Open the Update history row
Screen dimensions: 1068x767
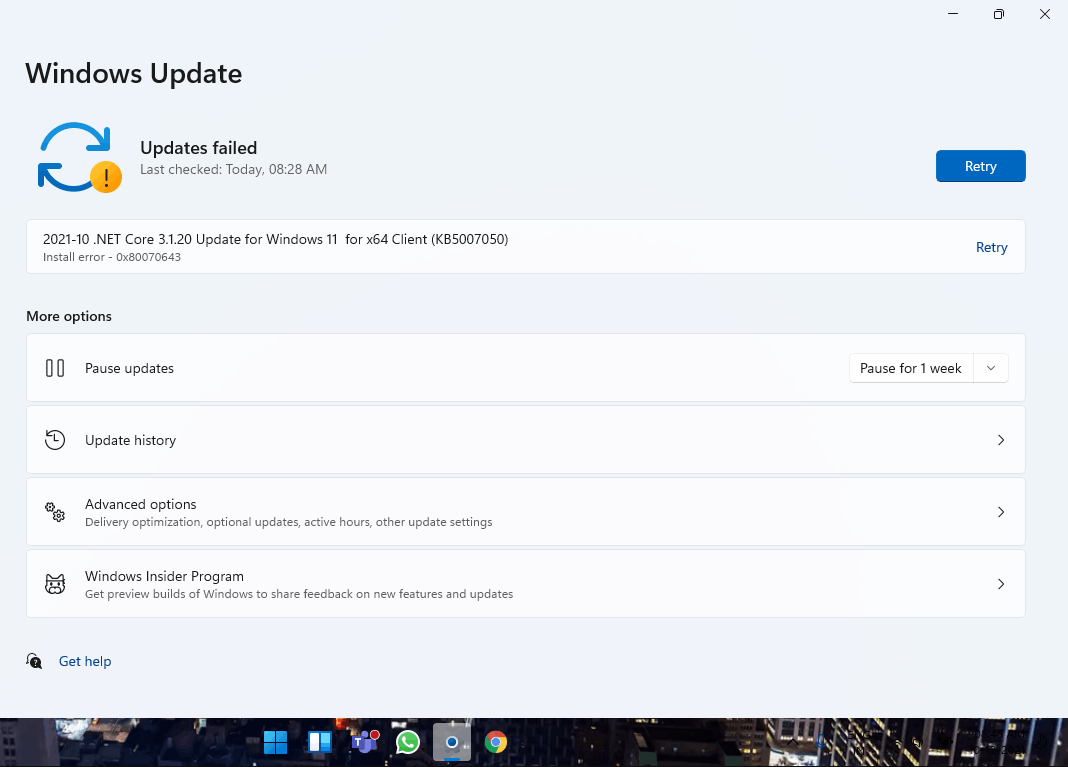click(526, 440)
